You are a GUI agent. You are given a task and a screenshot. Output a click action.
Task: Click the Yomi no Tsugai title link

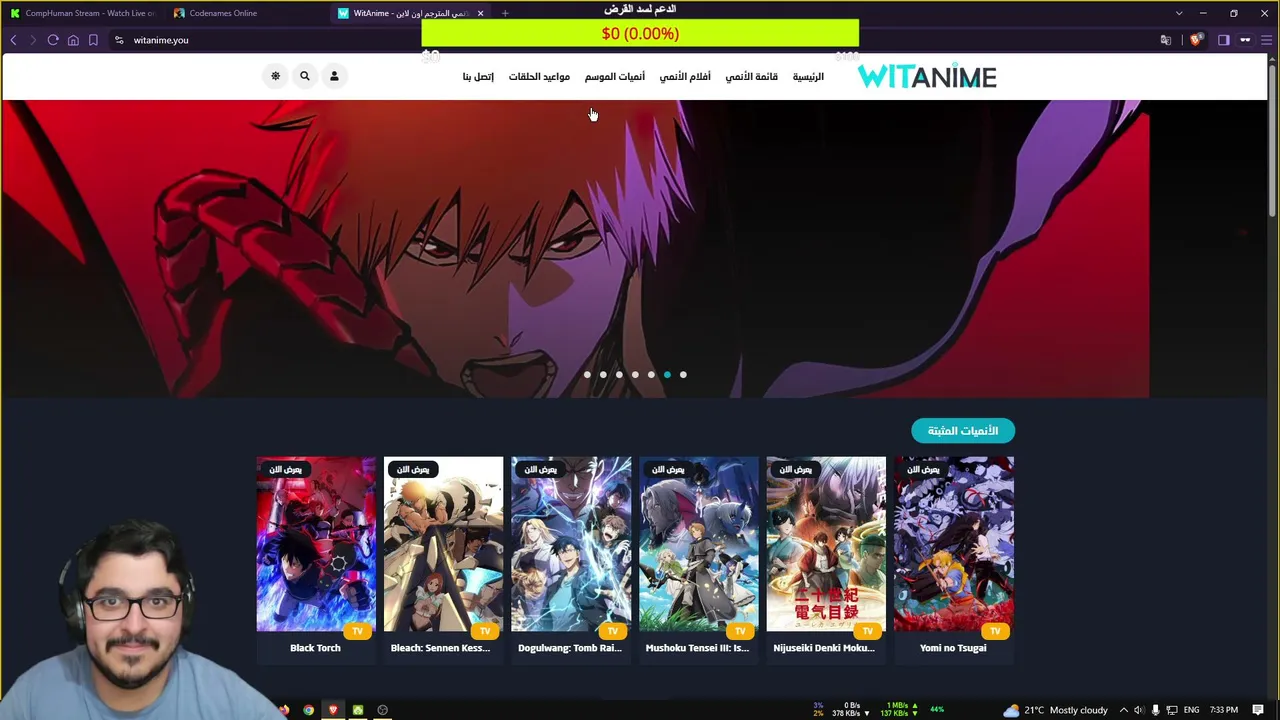(953, 648)
